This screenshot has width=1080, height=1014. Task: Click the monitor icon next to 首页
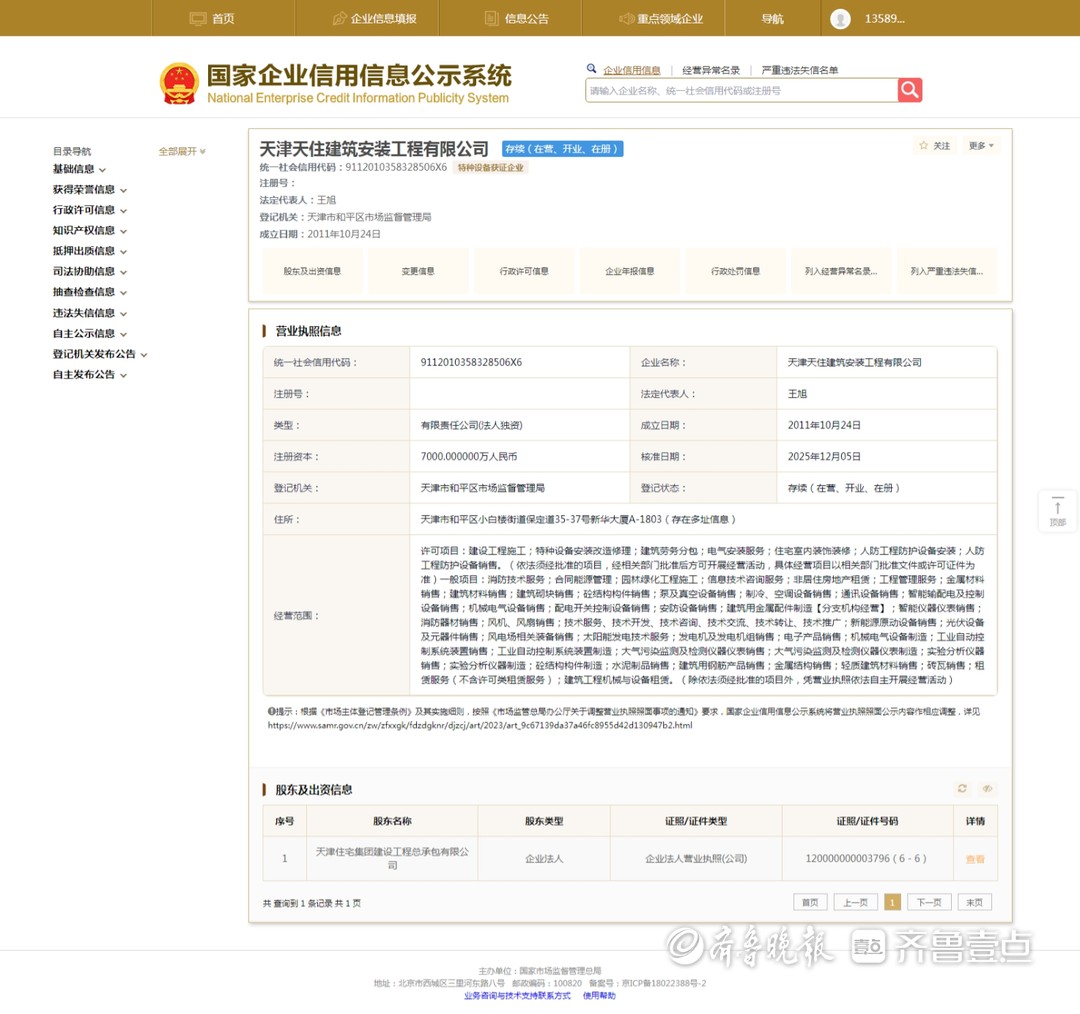[x=198, y=19]
